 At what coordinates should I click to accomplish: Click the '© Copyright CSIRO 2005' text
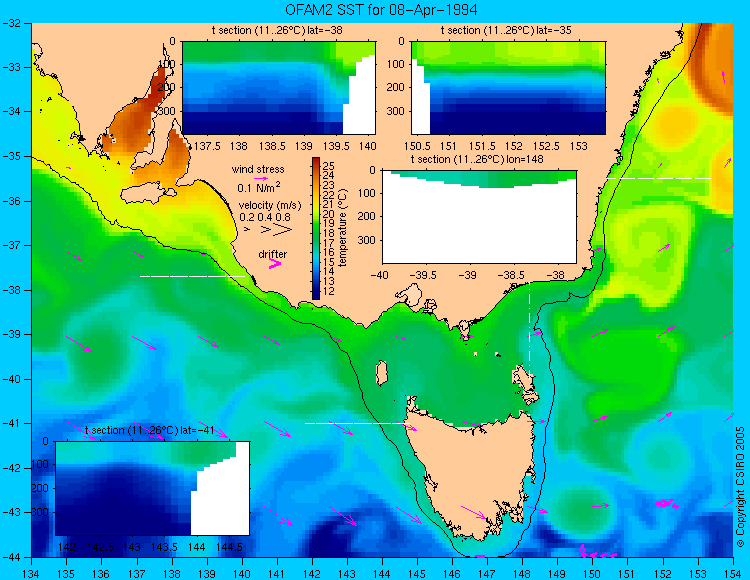[740, 487]
